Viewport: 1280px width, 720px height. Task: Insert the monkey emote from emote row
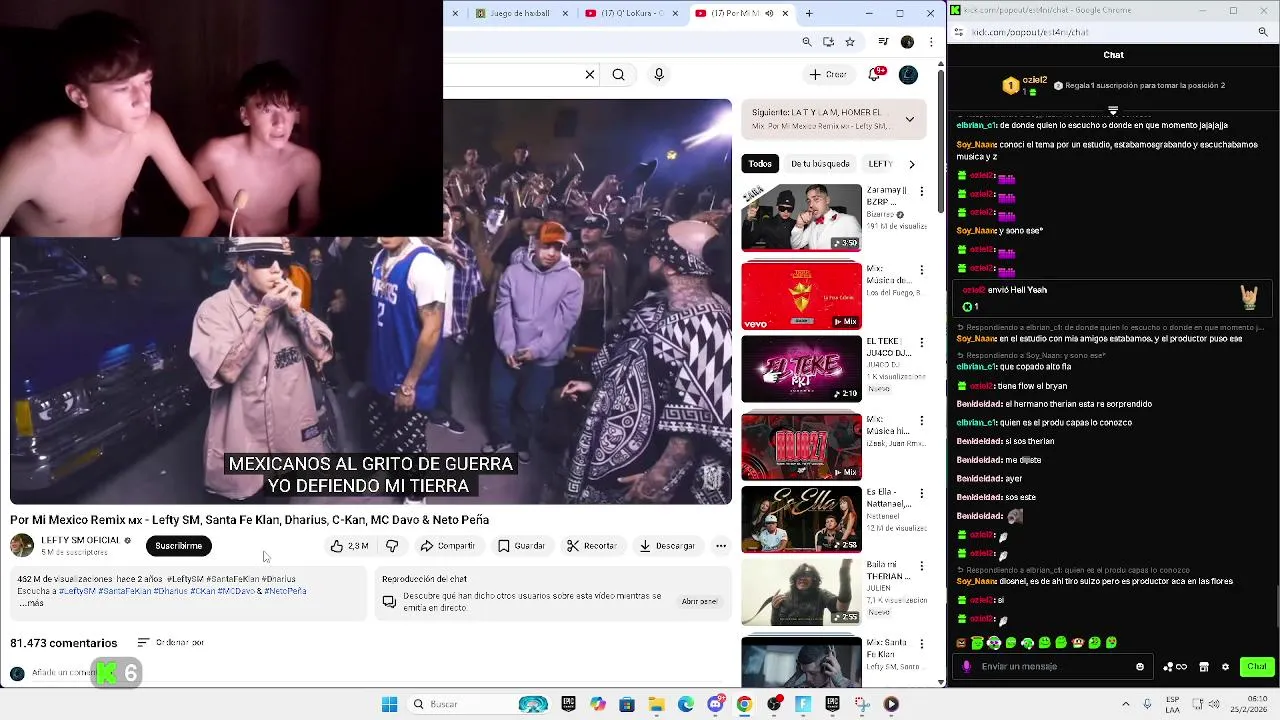click(x=1078, y=643)
